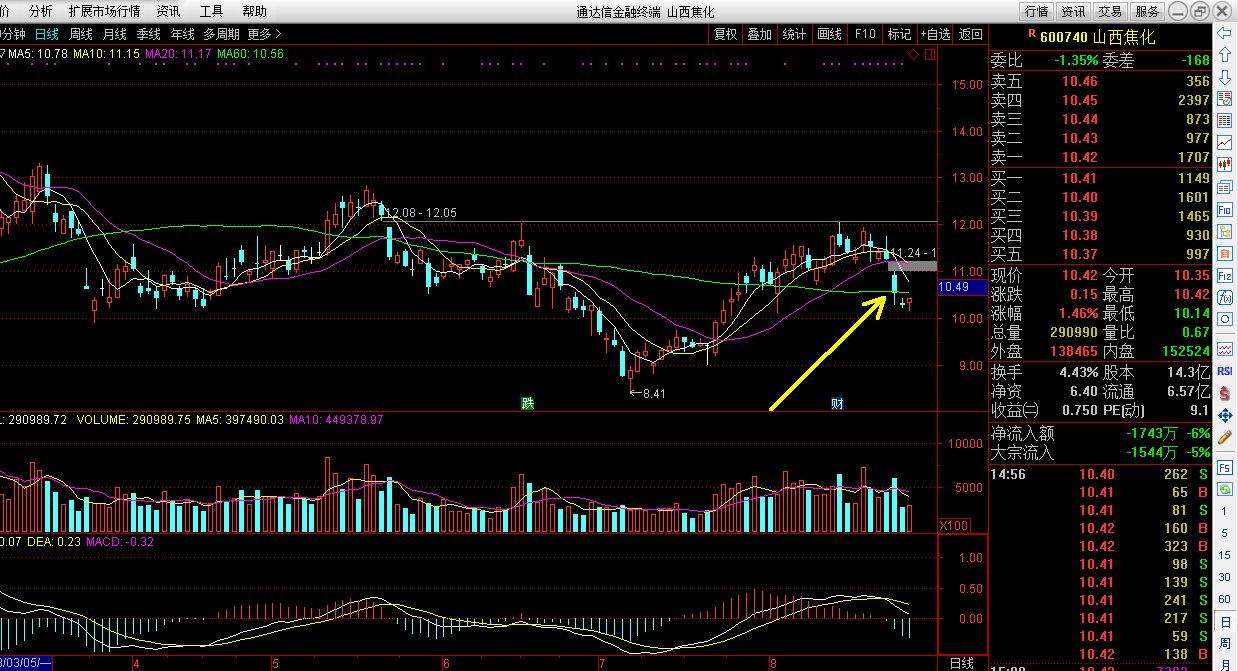The image size is (1238, 671).
Task: Switch to the 周线 weekly period
Action: [x=80, y=34]
